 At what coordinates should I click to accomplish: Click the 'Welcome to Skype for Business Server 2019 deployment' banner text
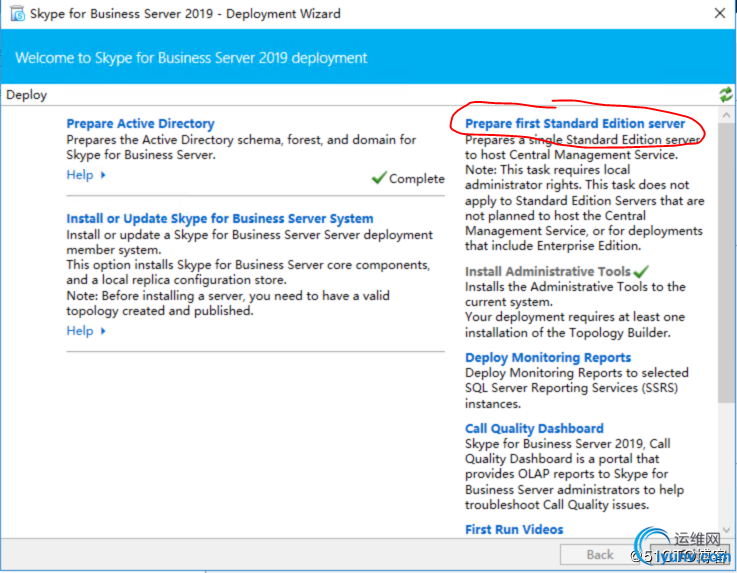[191, 58]
